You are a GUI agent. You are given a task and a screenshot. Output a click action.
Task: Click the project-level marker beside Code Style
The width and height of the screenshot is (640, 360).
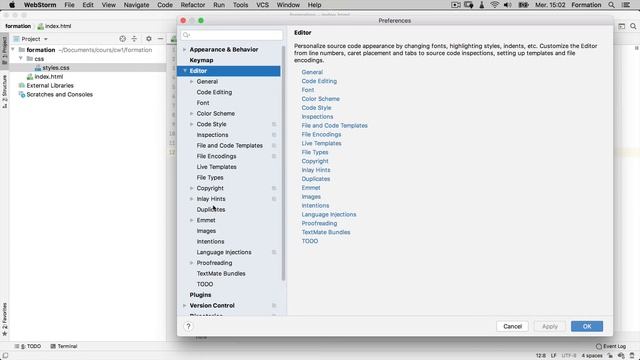(x=274, y=124)
